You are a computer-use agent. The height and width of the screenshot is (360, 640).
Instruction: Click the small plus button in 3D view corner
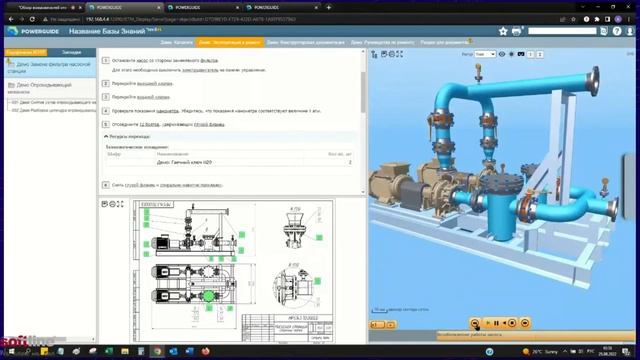click(x=391, y=325)
